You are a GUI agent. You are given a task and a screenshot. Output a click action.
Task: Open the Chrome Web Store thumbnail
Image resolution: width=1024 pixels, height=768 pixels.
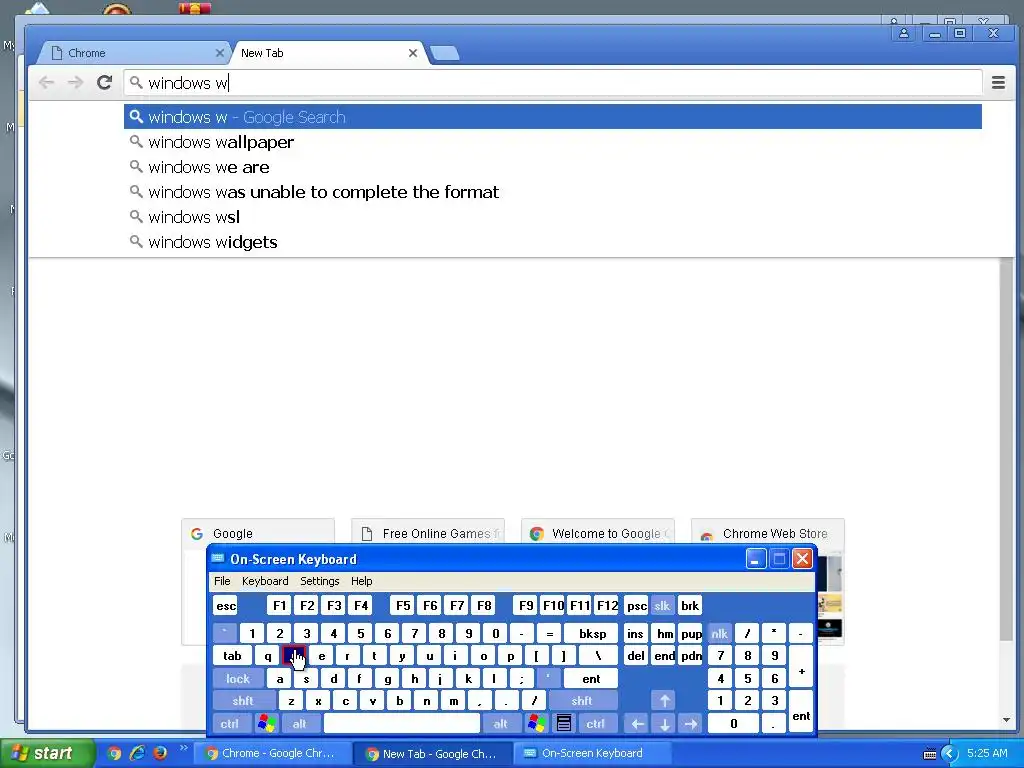point(767,533)
